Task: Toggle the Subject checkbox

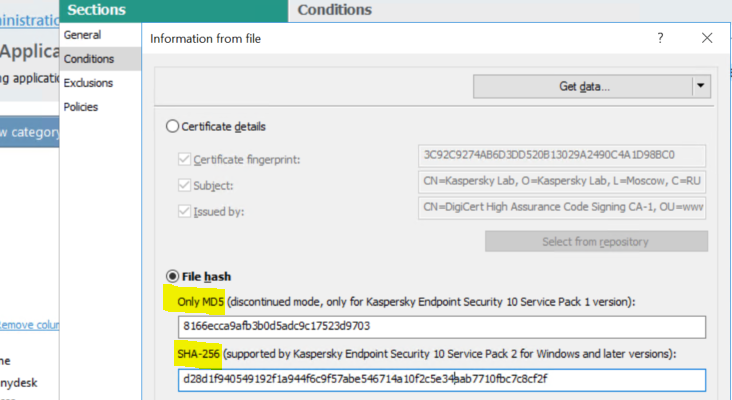Action: coord(184,185)
